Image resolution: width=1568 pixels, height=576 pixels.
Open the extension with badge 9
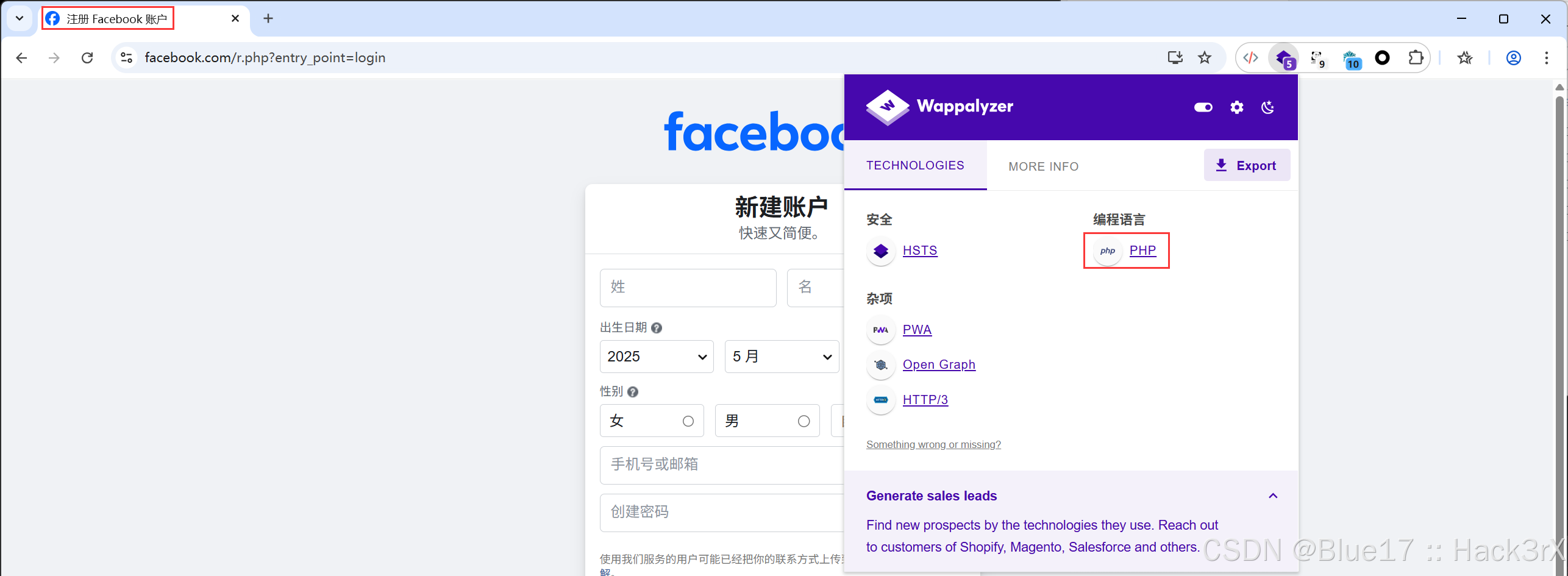(1318, 59)
